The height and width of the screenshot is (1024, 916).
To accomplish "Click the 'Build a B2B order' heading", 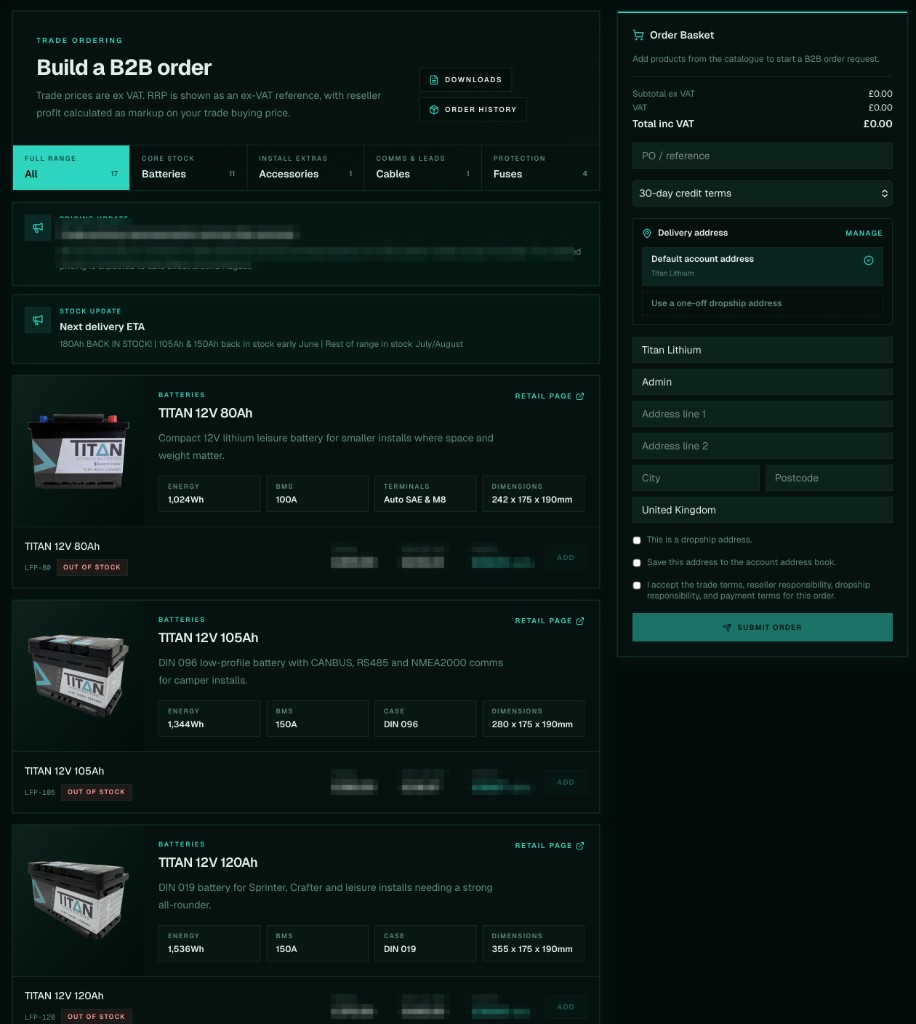I will [x=124, y=68].
